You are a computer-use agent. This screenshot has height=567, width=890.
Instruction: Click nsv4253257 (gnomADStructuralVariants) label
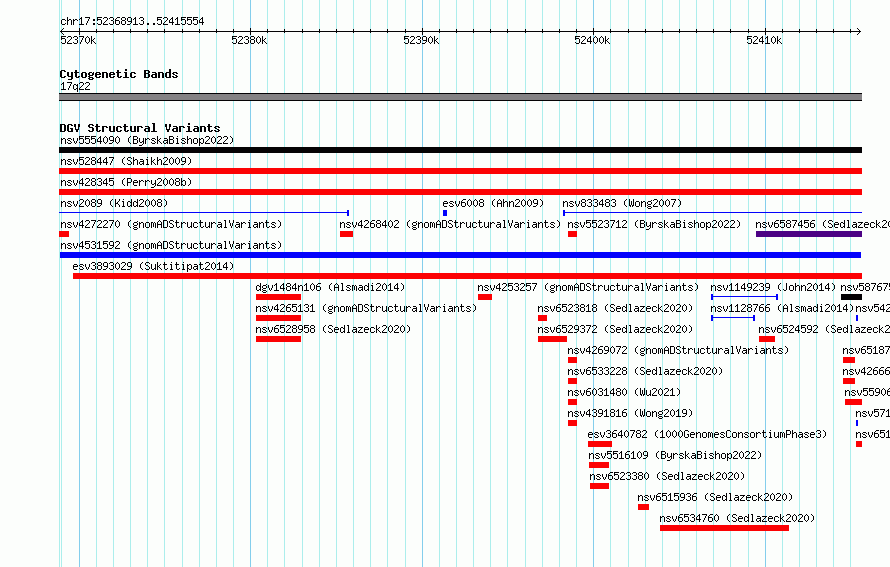coord(588,287)
